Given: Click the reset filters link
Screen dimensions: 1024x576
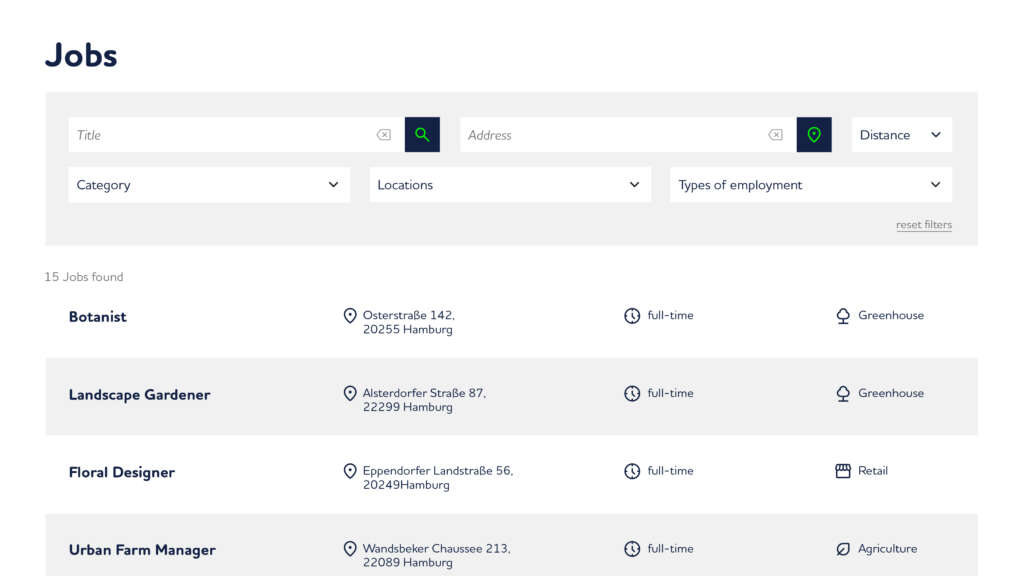Looking at the screenshot, I should [x=923, y=225].
